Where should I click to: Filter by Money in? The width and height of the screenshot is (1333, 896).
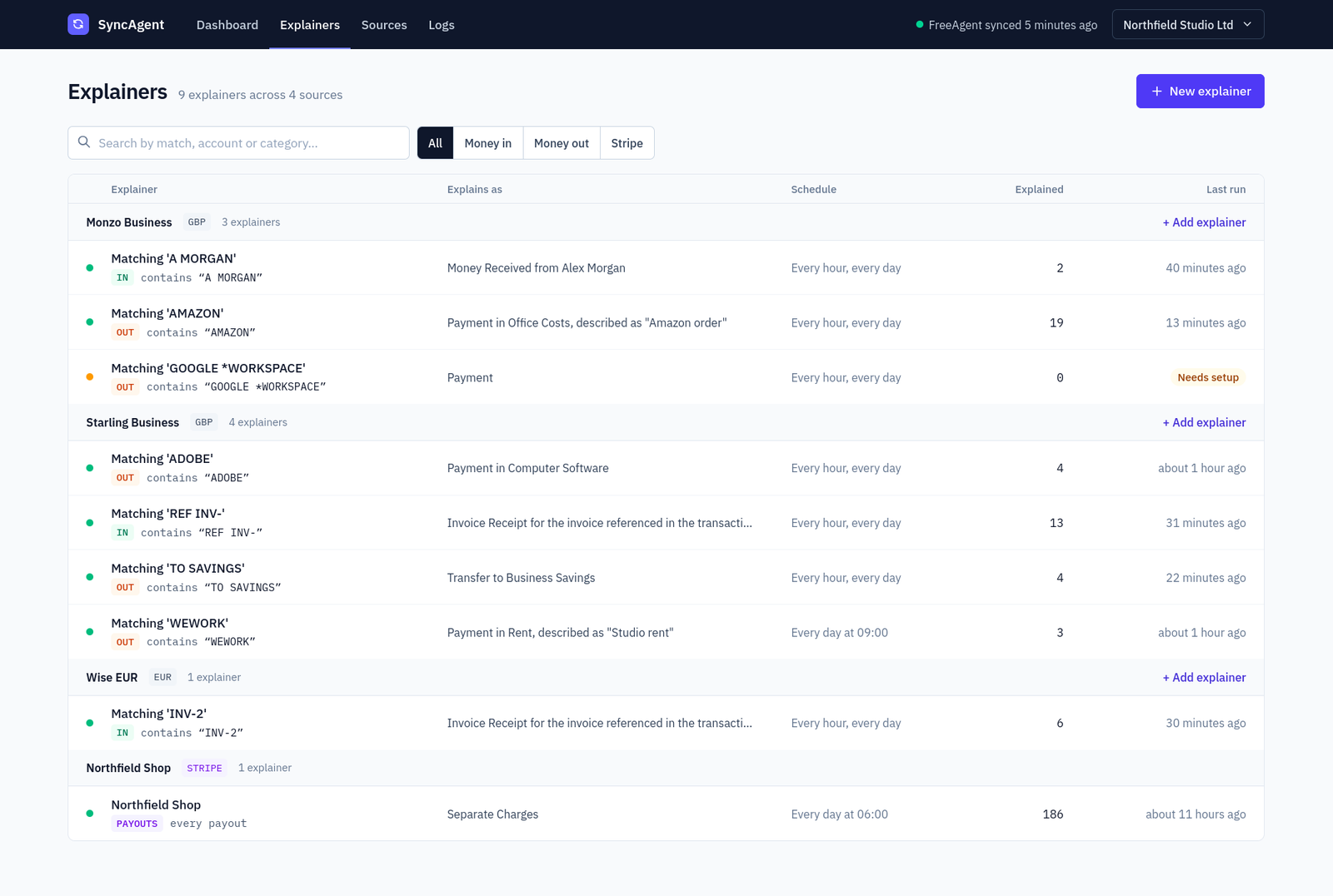(488, 143)
